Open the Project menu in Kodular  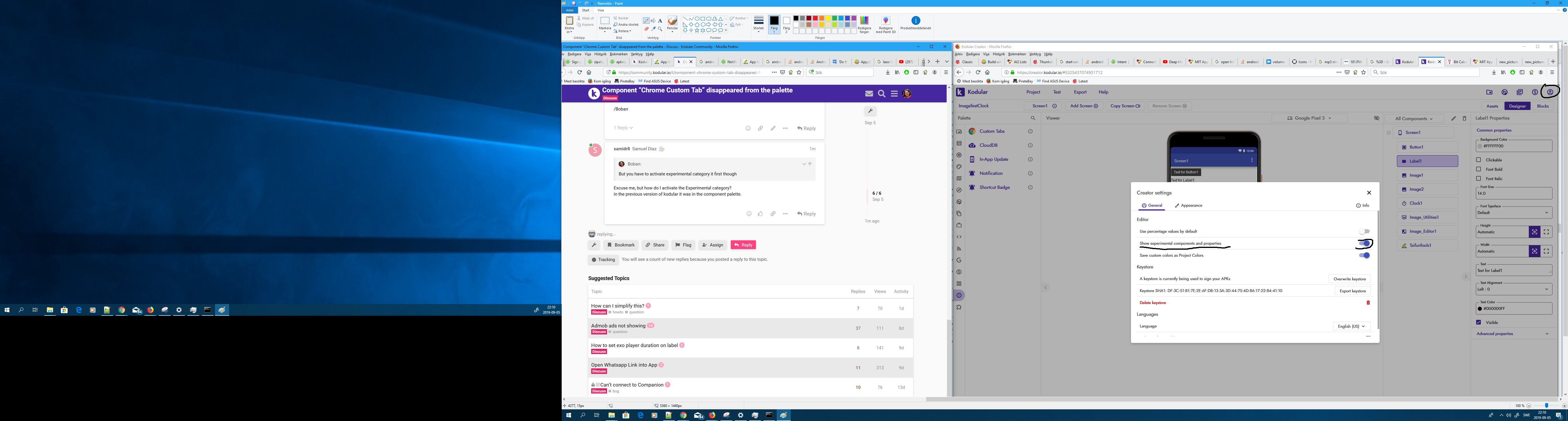coord(1034,92)
